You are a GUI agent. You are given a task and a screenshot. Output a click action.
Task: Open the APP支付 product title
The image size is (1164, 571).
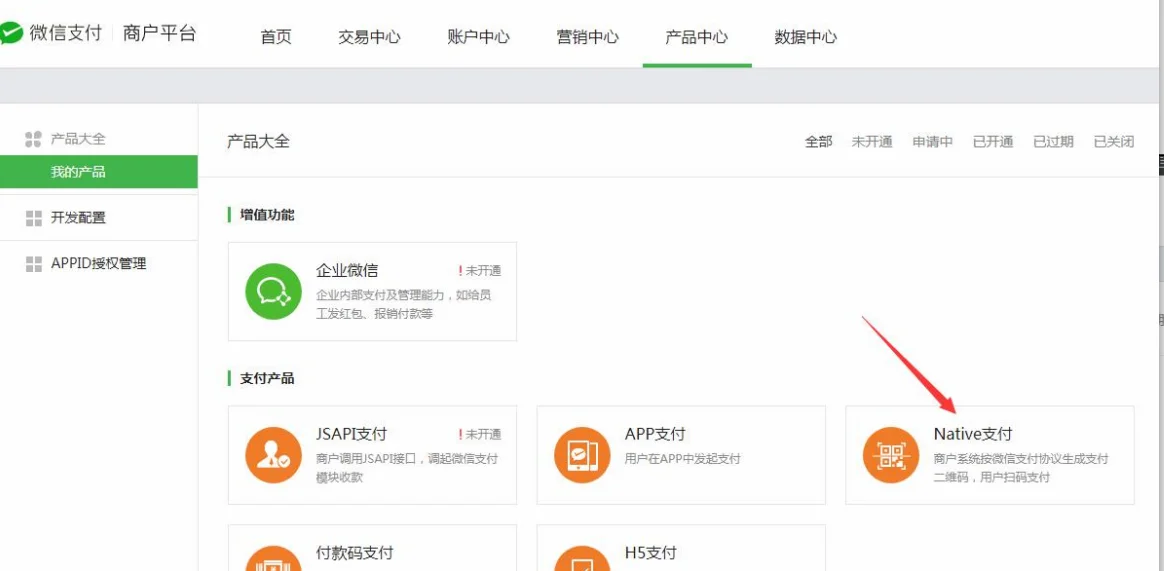655,434
